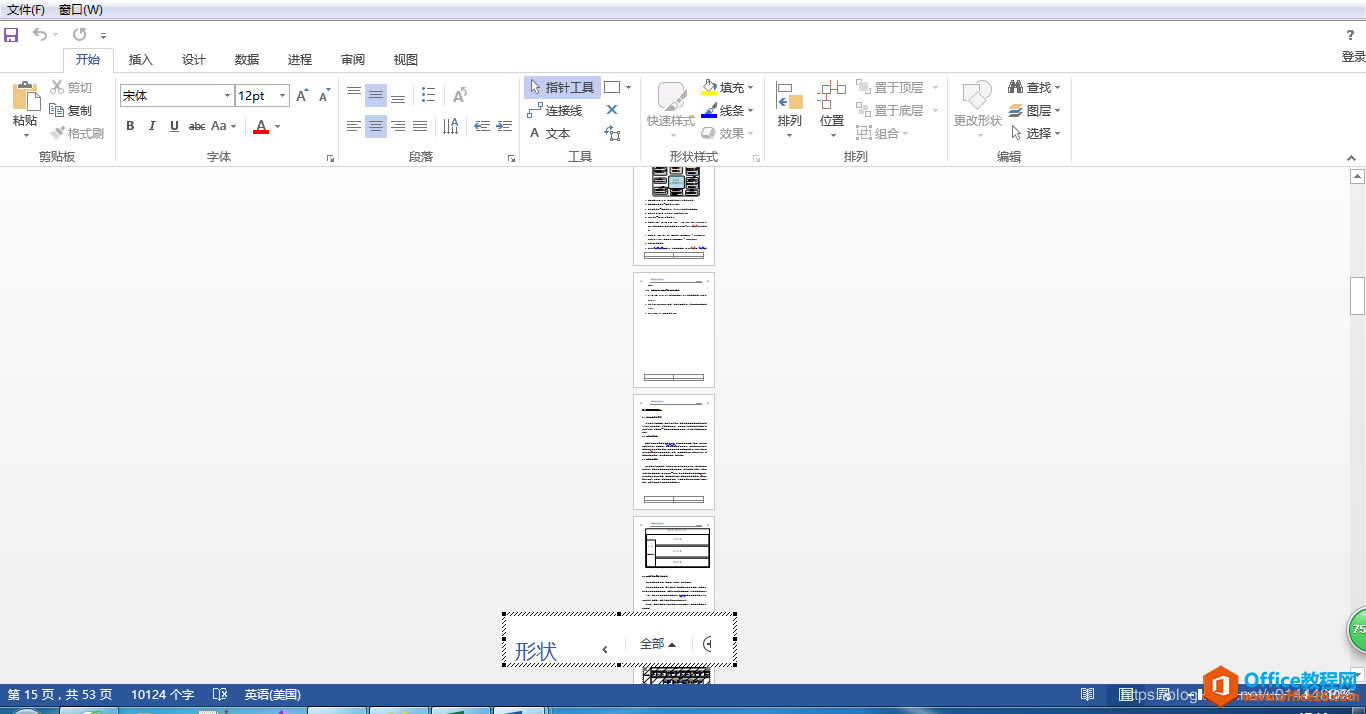
Task: Select the 文本 text tool
Action: (x=549, y=133)
